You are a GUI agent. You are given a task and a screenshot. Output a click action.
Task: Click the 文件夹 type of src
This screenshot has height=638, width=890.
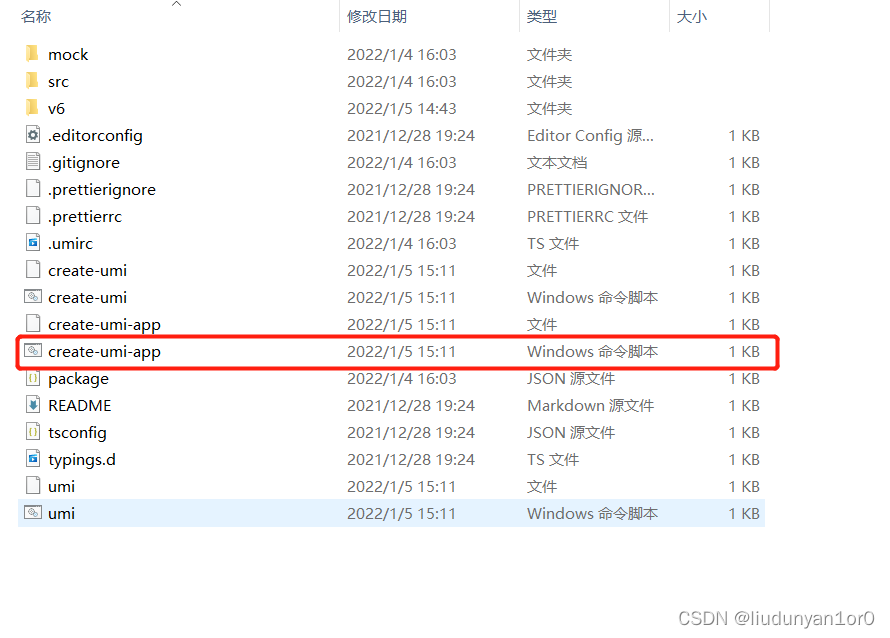pyautogui.click(x=549, y=82)
